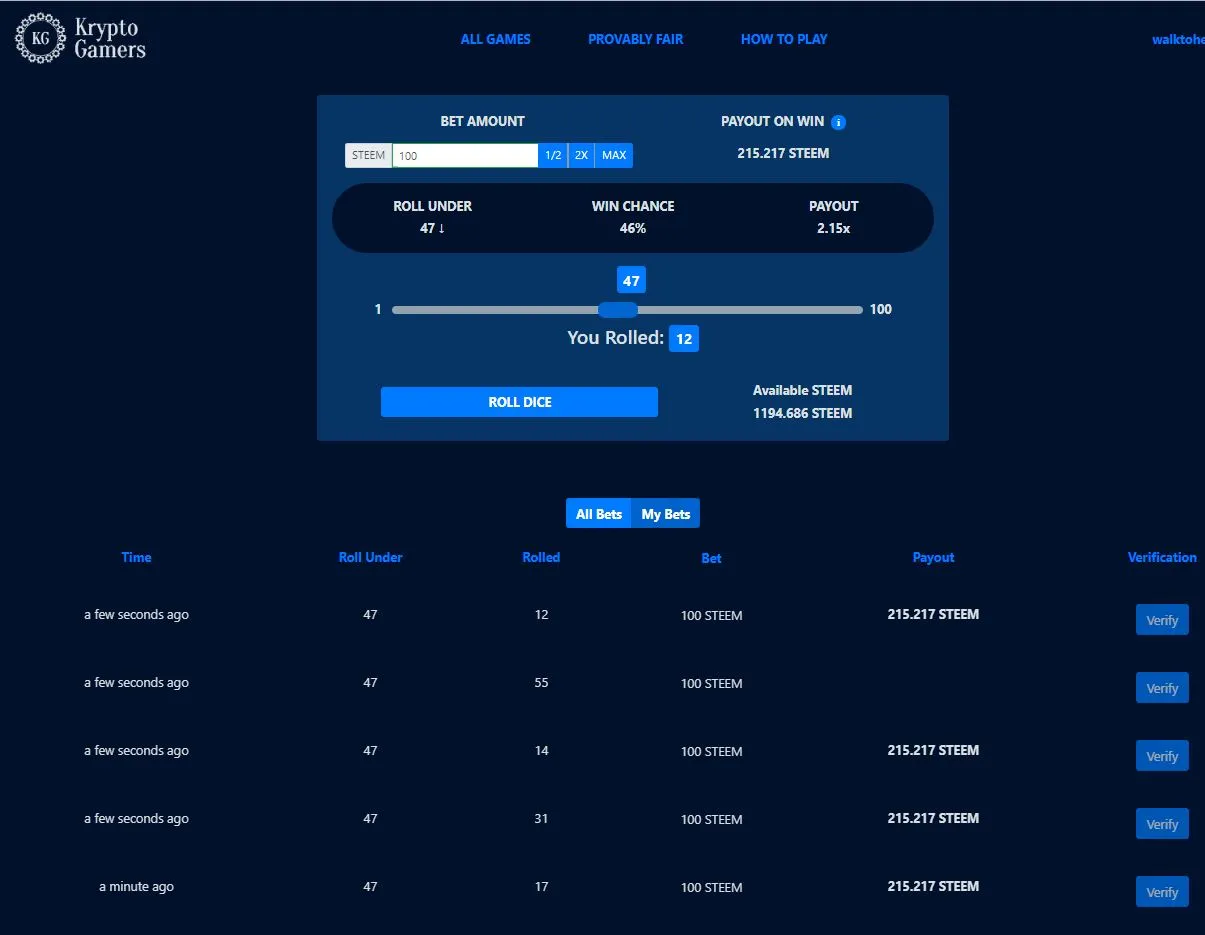
Task: Click the 215.217 STEEM payout on win value
Action: [x=783, y=153]
